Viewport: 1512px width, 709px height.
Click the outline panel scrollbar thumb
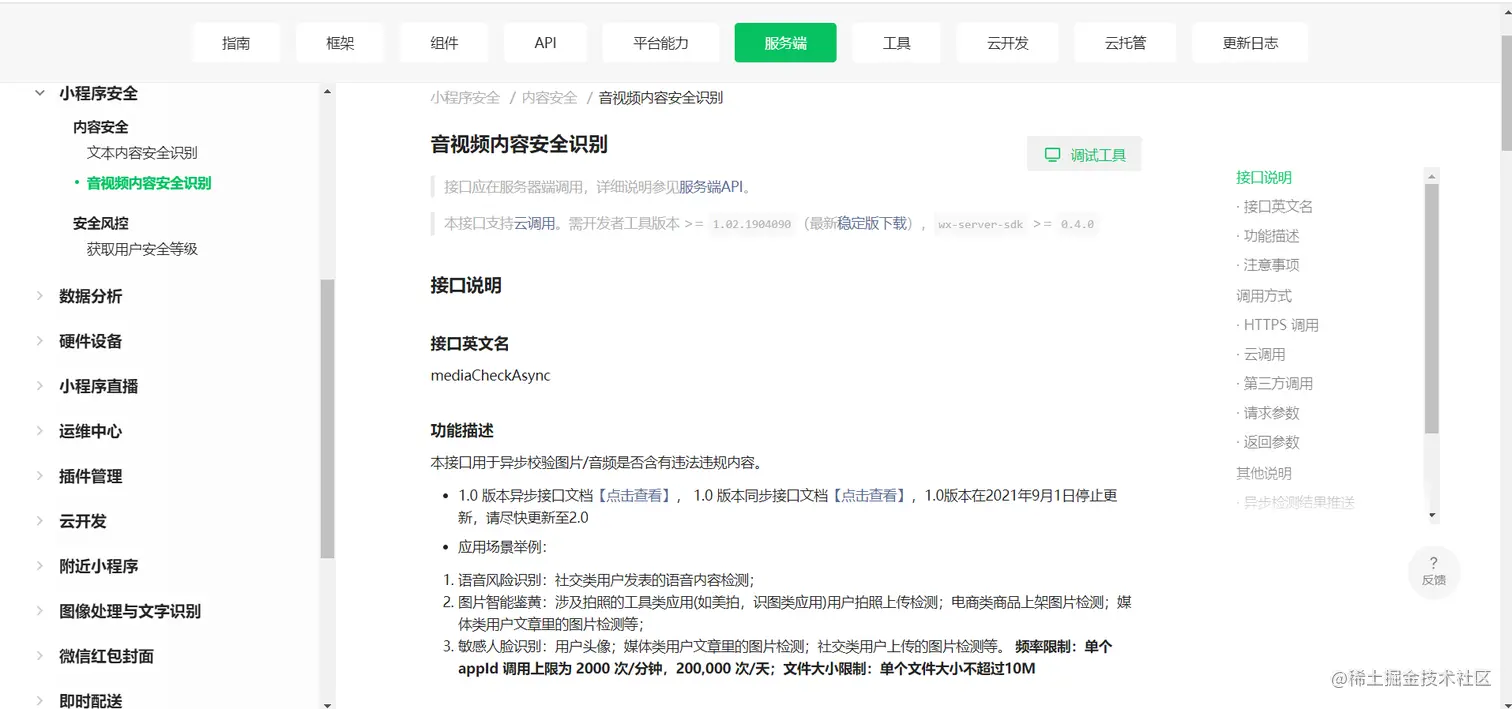point(1432,309)
